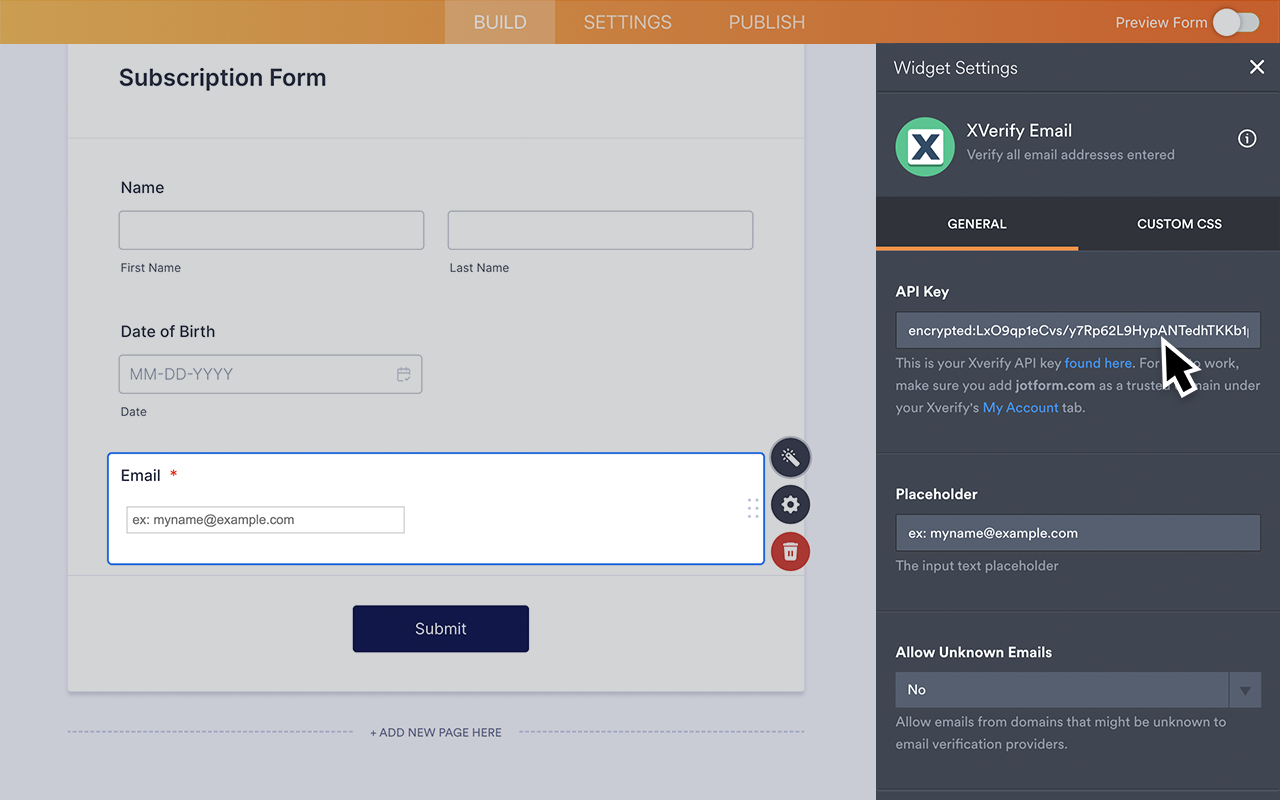The width and height of the screenshot is (1280, 800).
Task: Open the Email field widget wizard icon
Action: (790, 457)
